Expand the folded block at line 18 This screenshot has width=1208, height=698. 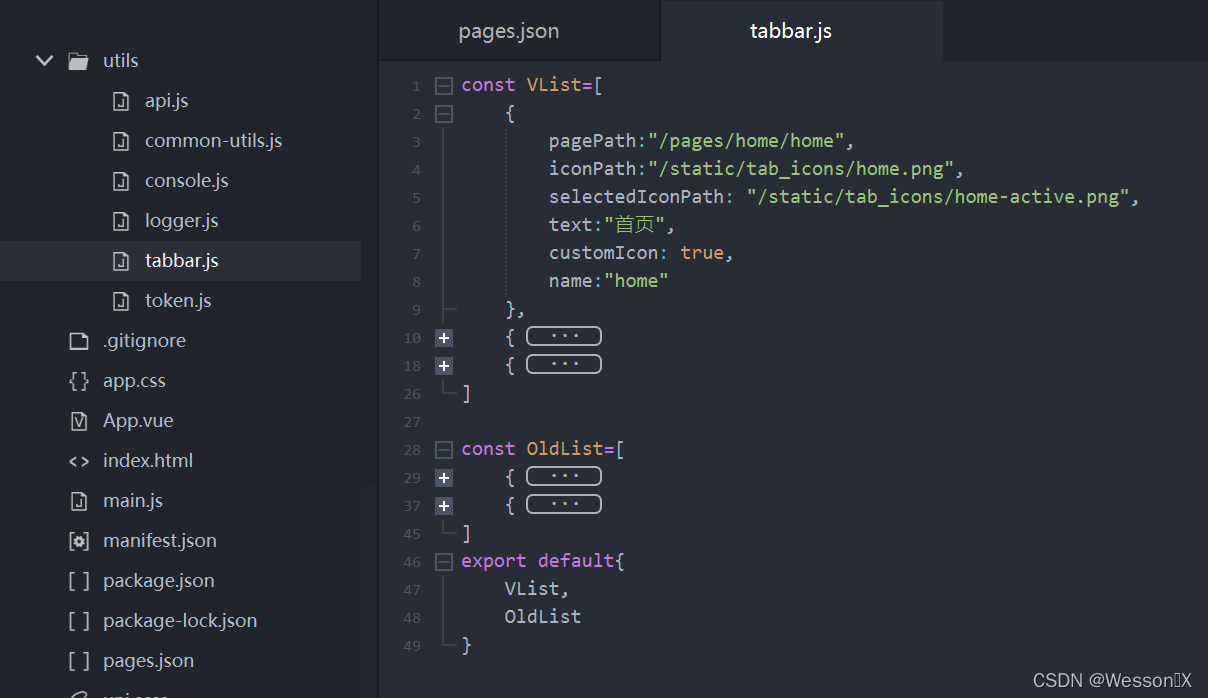tap(444, 366)
